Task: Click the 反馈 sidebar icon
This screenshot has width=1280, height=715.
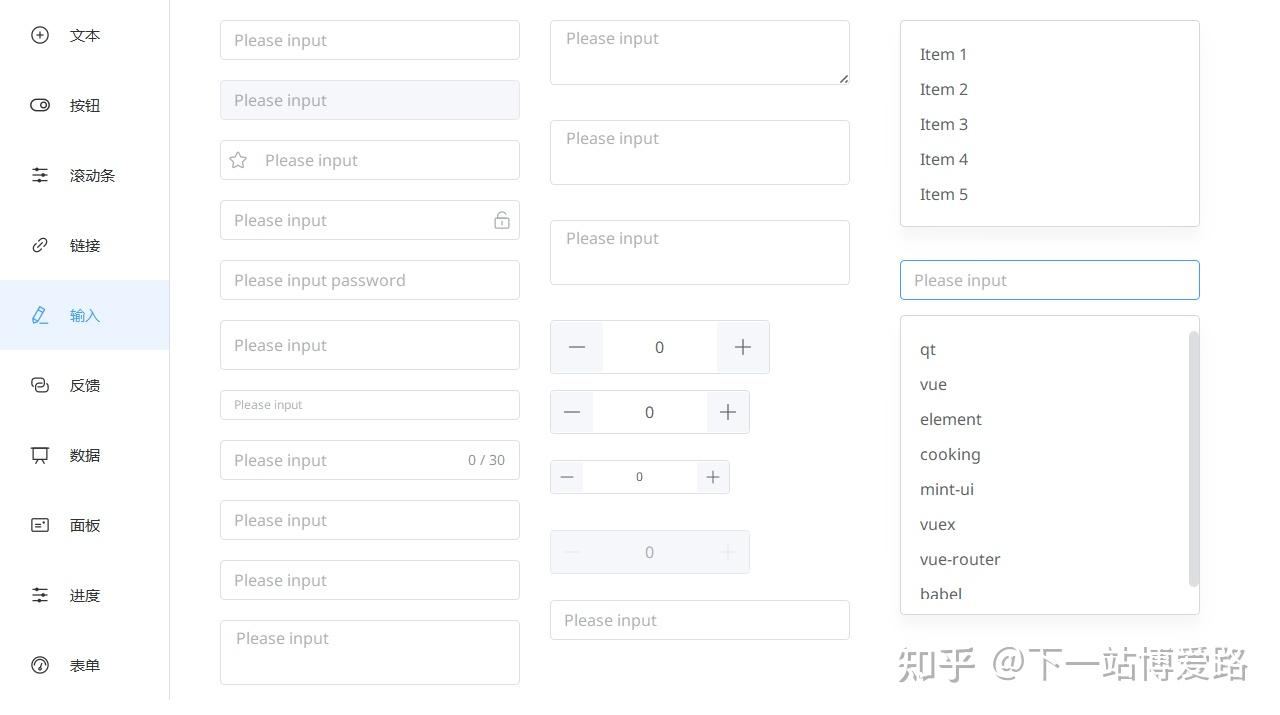Action: click(x=40, y=385)
